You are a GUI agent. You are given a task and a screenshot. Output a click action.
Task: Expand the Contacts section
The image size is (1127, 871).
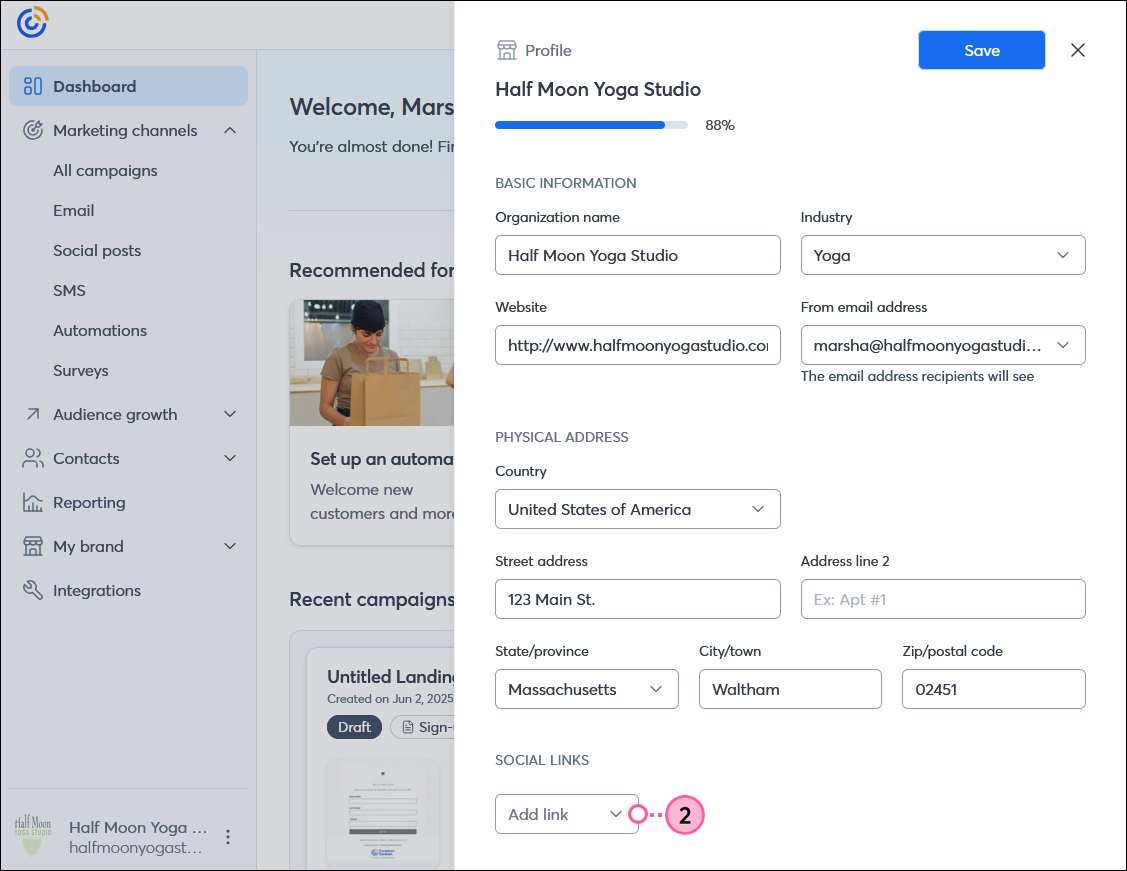(230, 458)
